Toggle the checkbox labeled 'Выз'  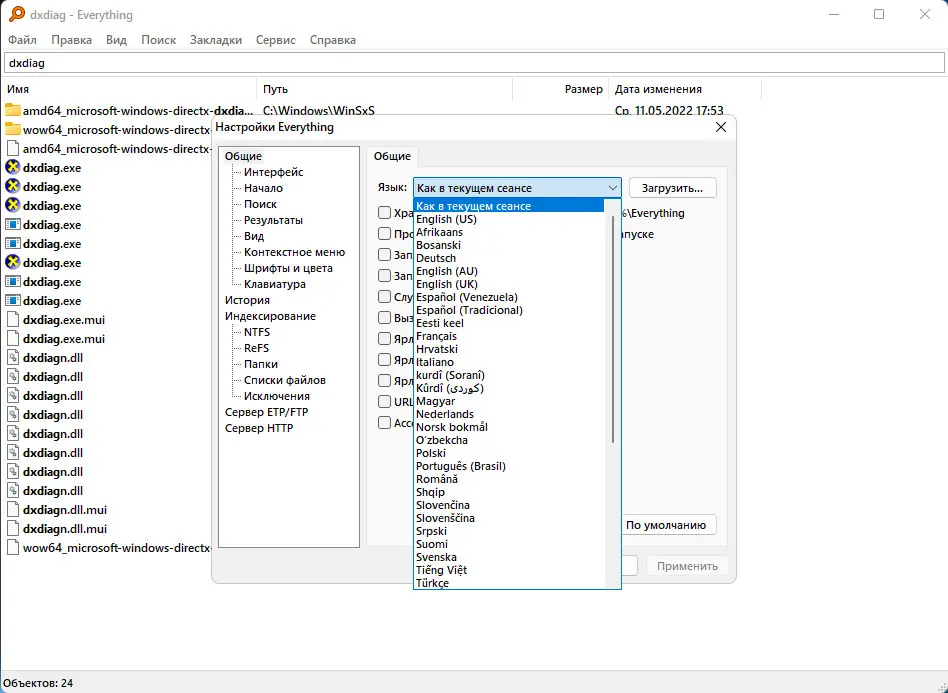[x=384, y=317]
